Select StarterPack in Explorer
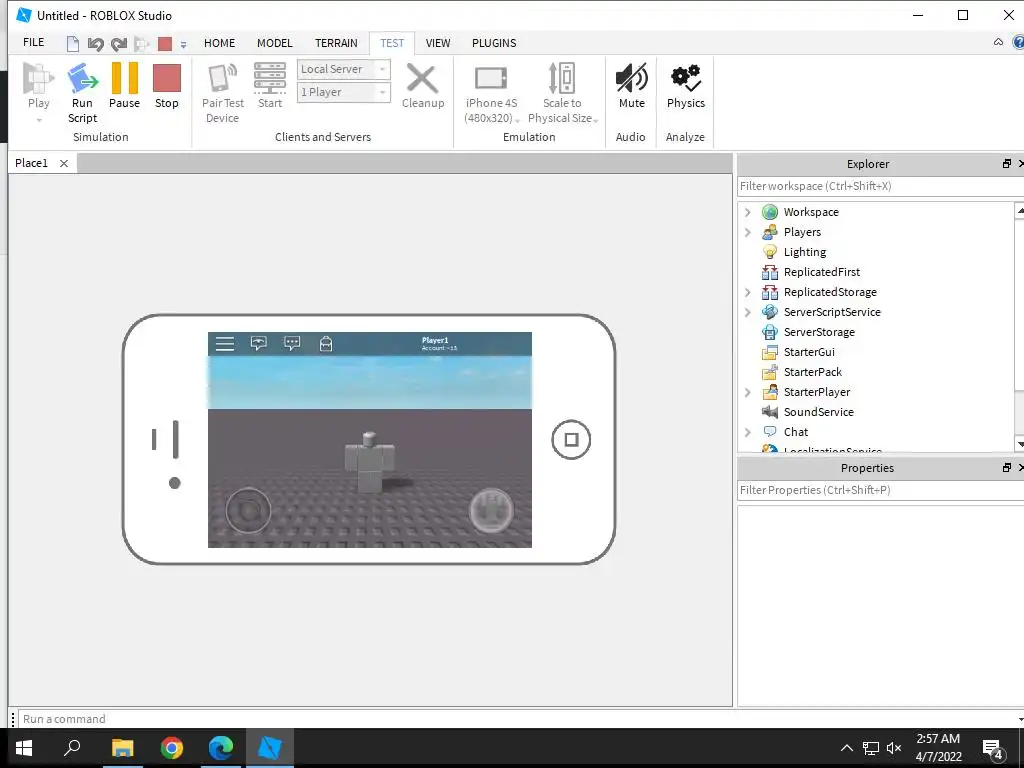 click(812, 372)
